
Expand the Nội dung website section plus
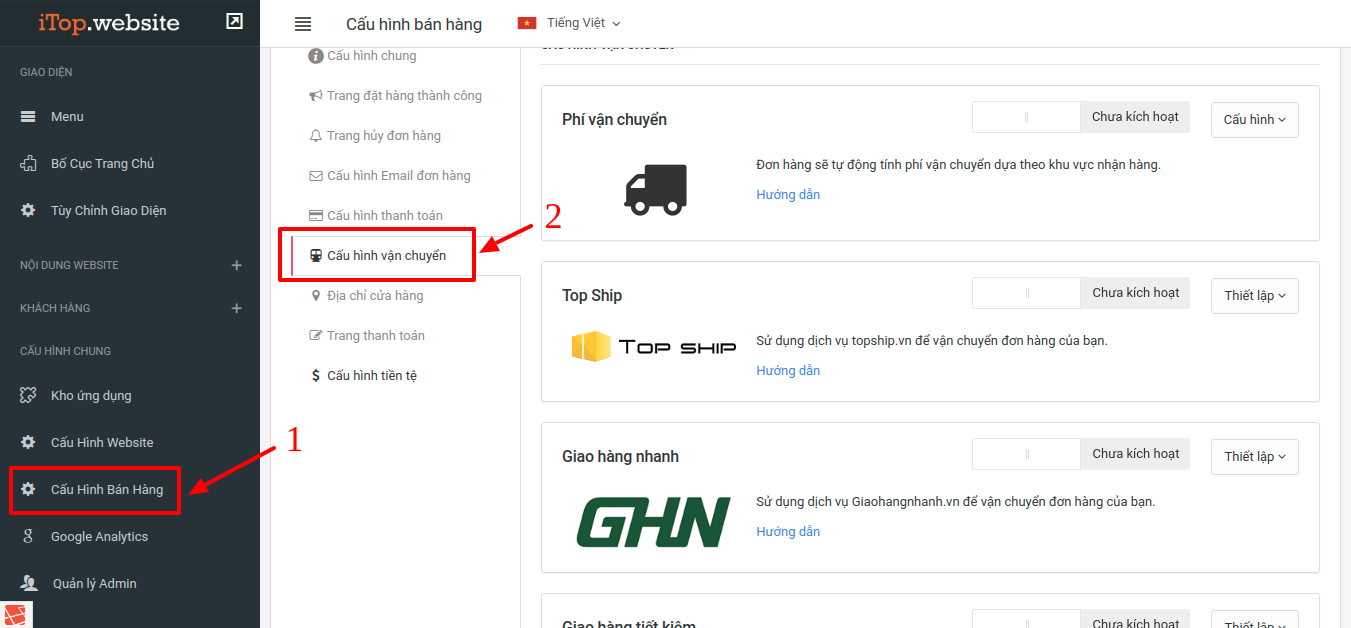tap(237, 266)
